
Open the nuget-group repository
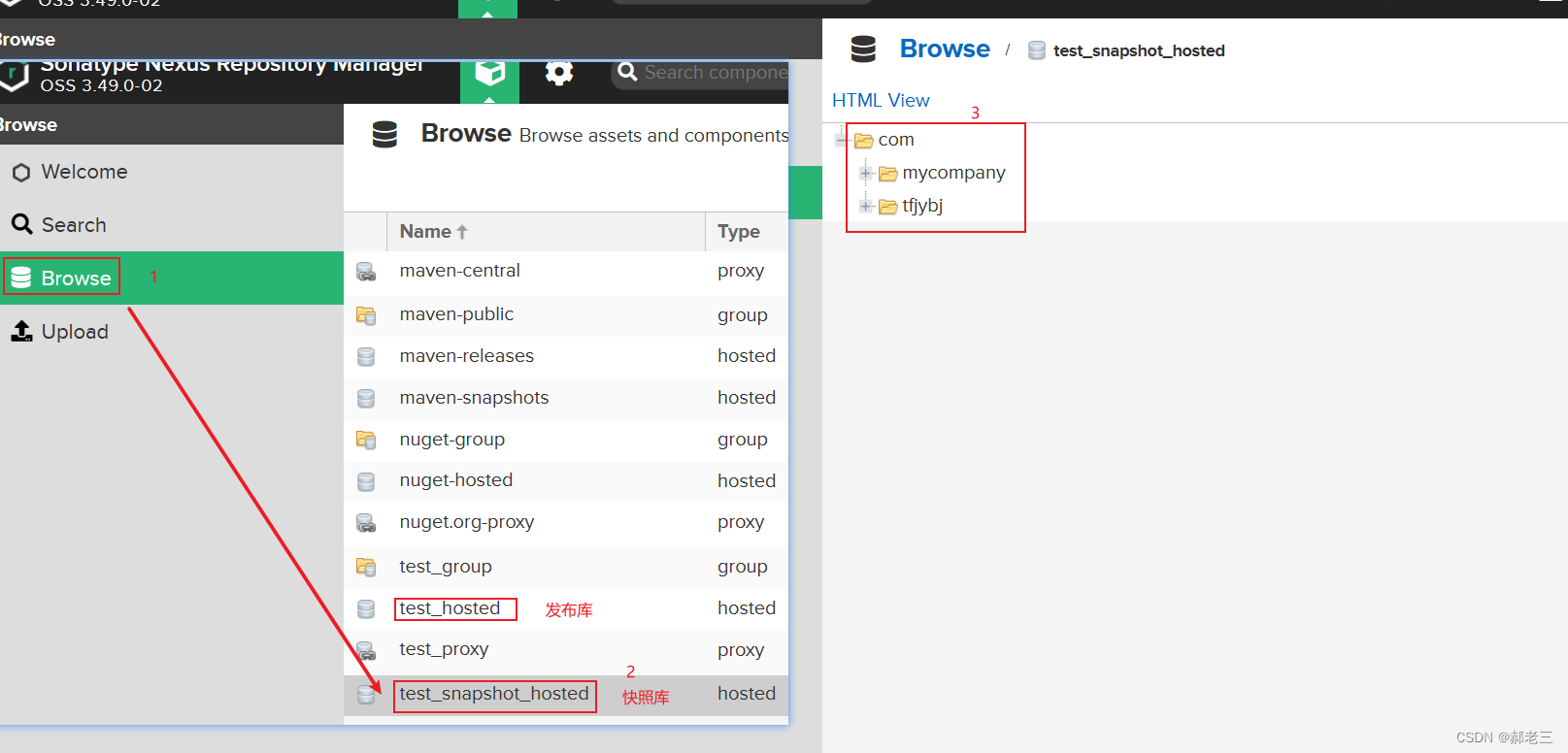(452, 440)
